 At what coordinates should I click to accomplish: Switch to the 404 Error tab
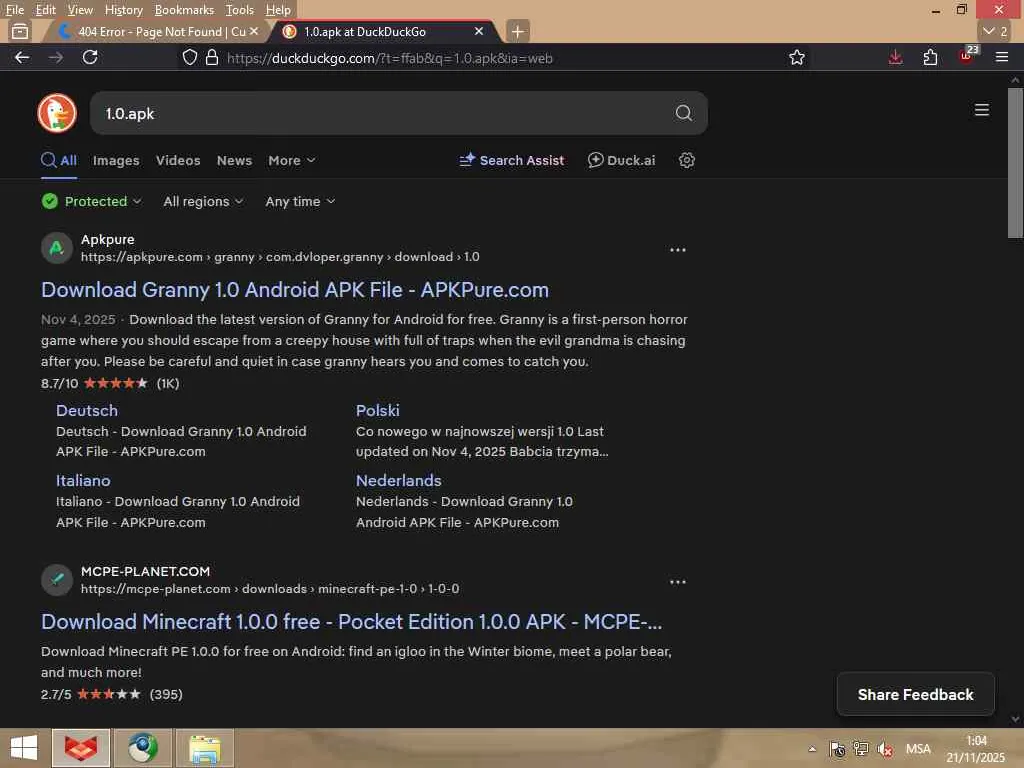click(157, 31)
